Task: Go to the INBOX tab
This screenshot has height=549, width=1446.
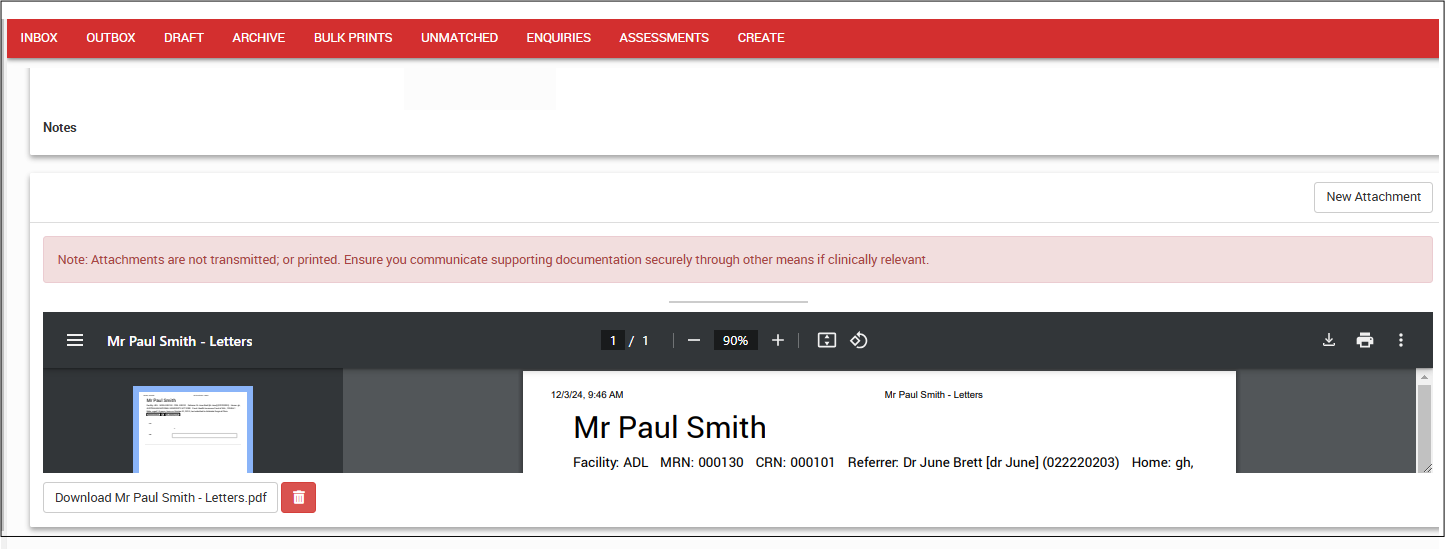Action: [39, 38]
